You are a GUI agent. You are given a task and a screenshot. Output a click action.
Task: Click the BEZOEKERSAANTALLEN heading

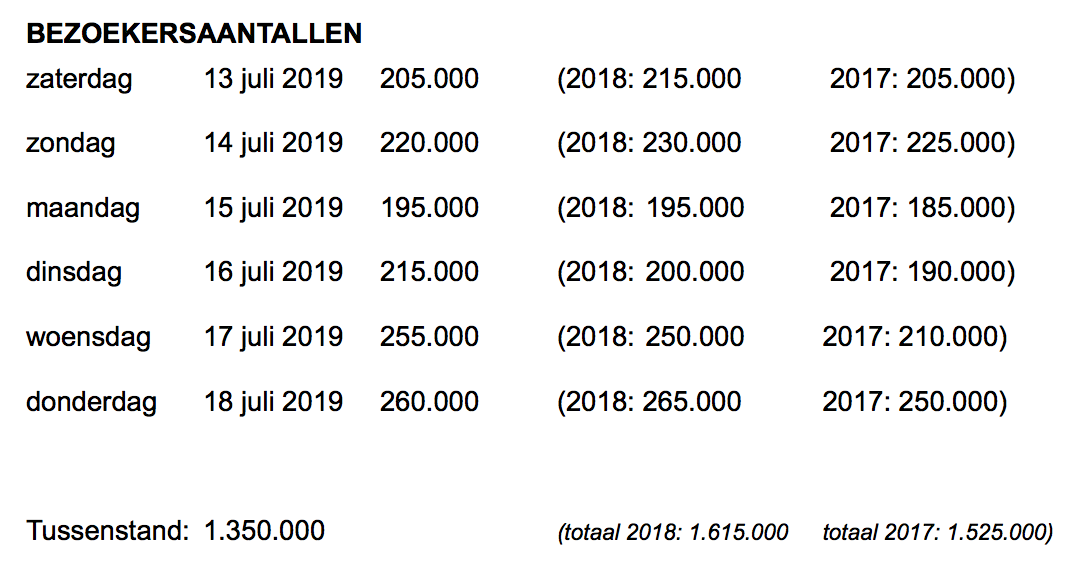click(194, 33)
